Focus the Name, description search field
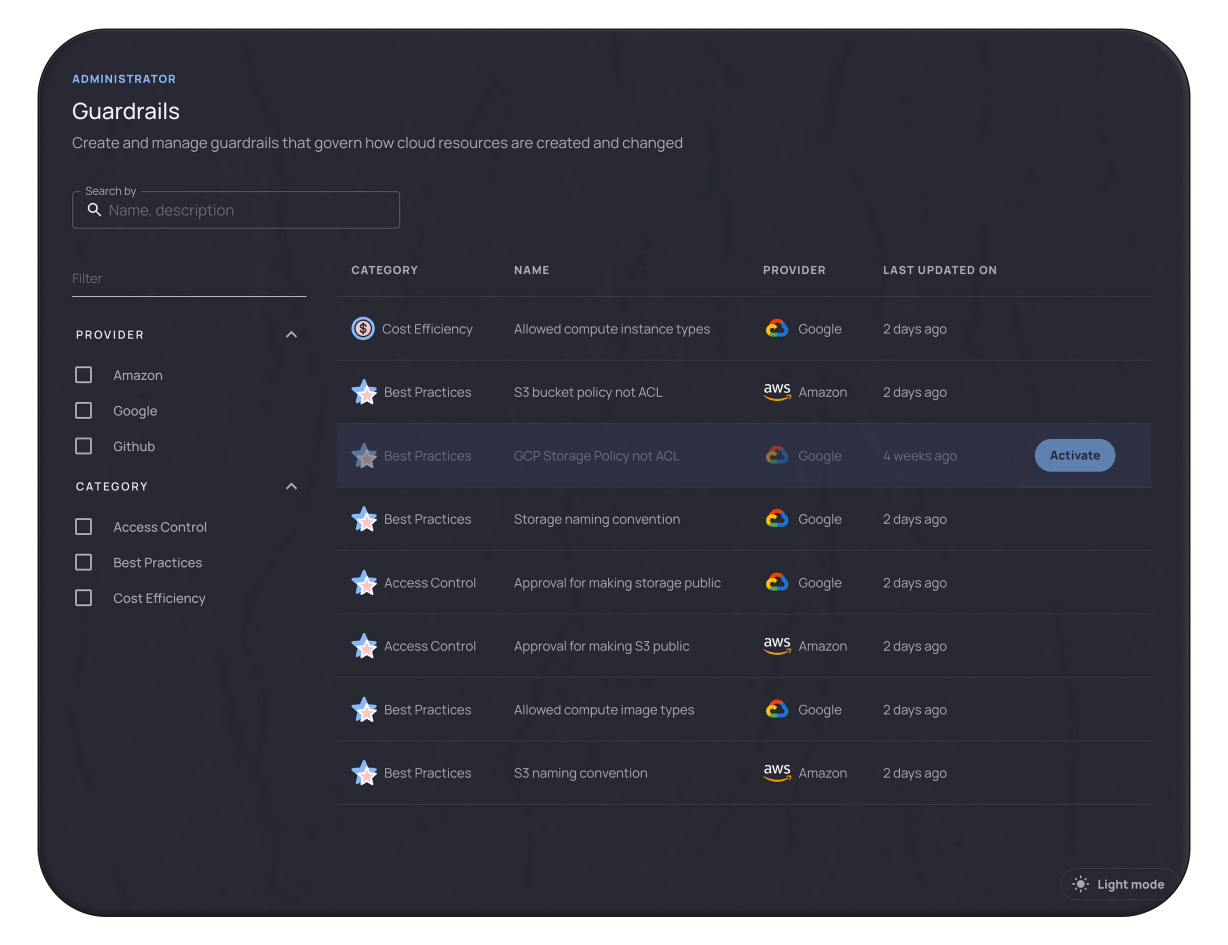This screenshot has width=1228, height=945. (x=250, y=211)
